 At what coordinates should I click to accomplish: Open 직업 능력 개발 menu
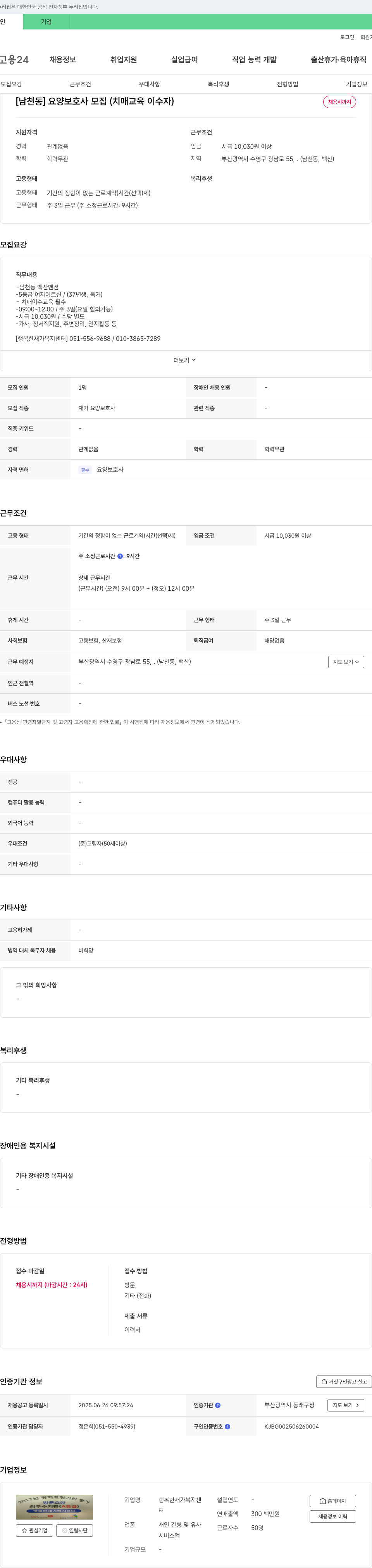(x=255, y=60)
